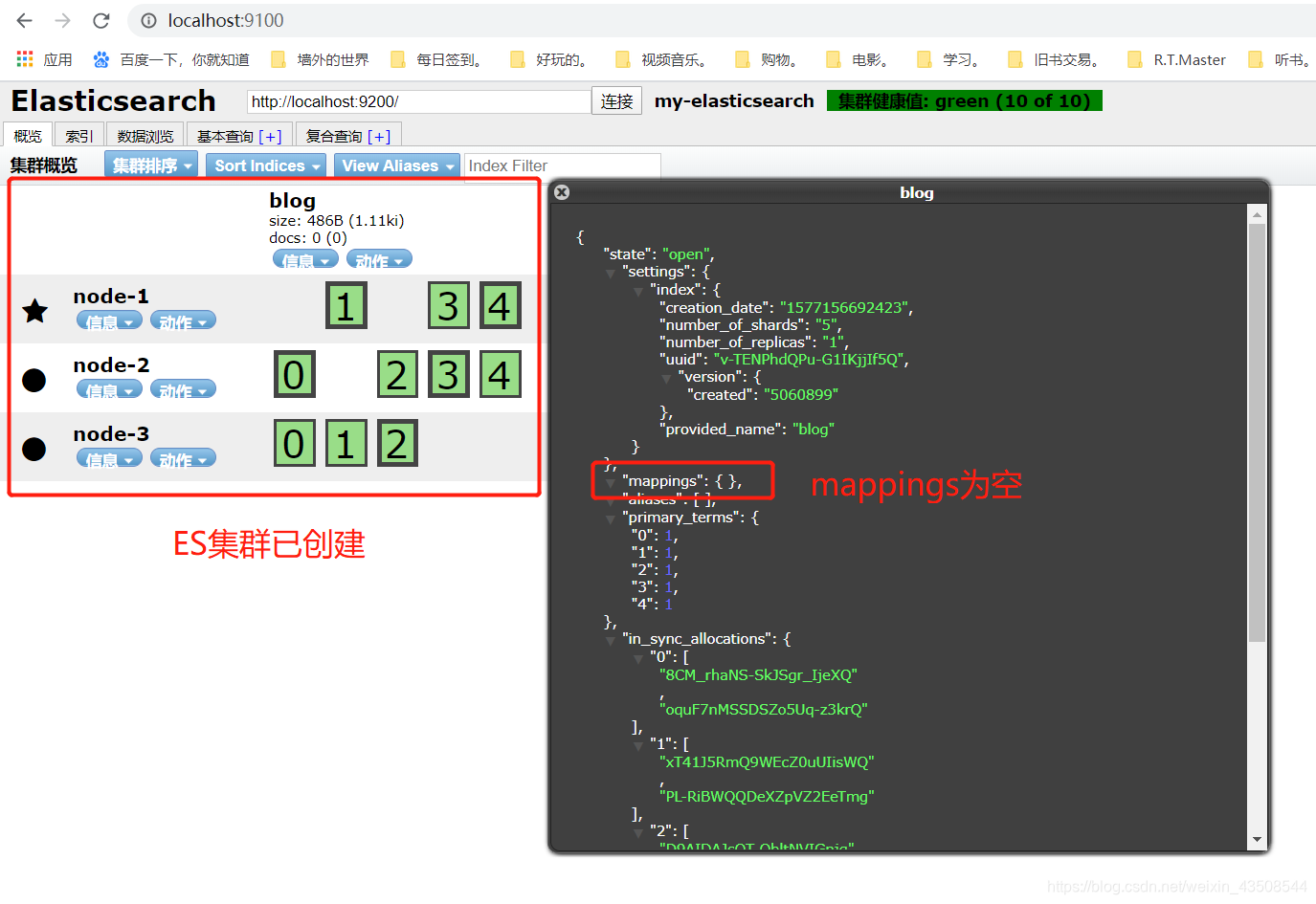The height and width of the screenshot is (904, 1316).
Task: Click the blog index name heading
Action: [293, 200]
